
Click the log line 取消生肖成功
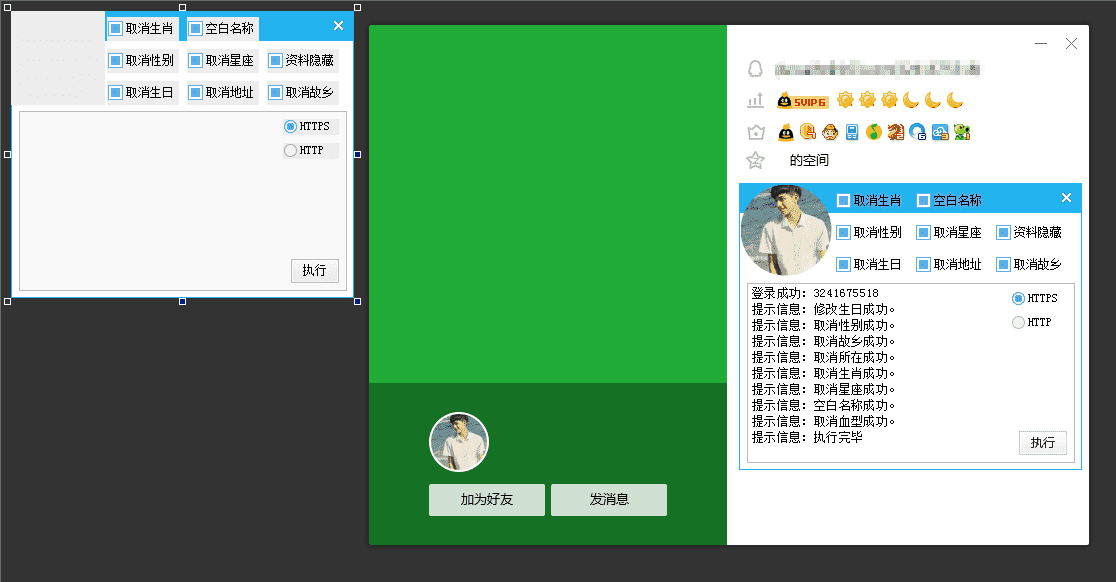pyautogui.click(x=823, y=374)
